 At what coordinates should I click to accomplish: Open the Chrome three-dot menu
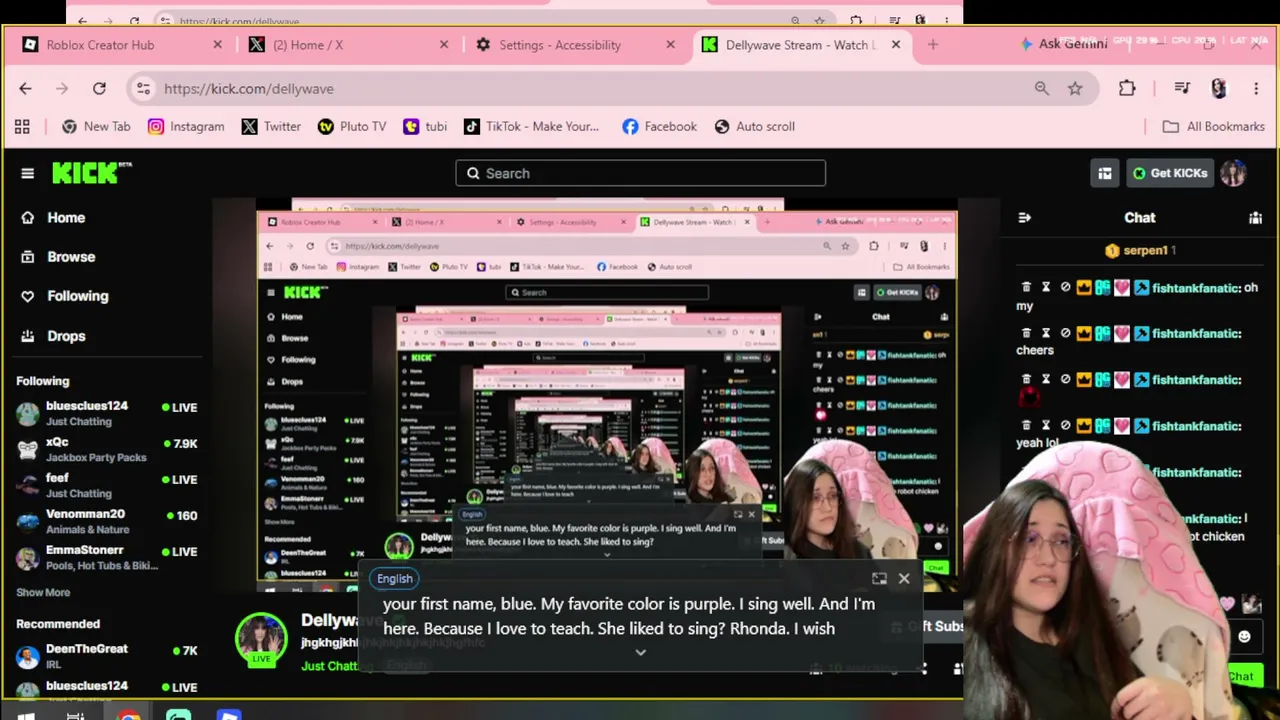click(x=1256, y=88)
